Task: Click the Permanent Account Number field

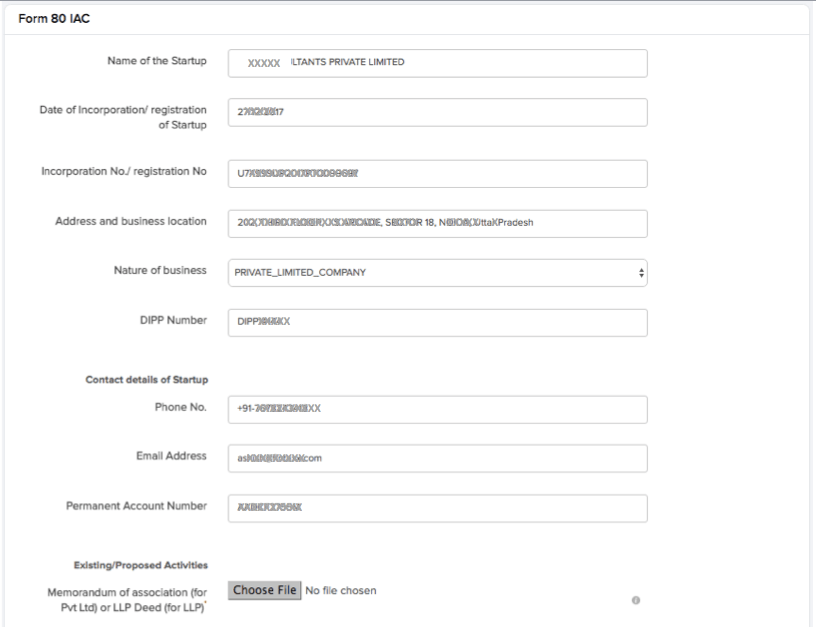Action: pos(437,508)
